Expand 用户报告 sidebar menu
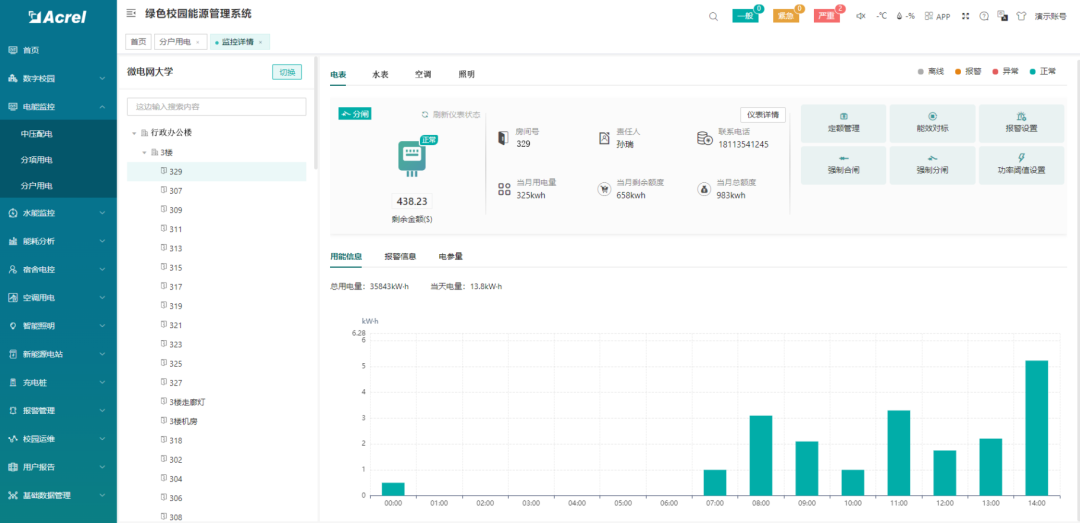Screen dimensions: 1080x523 coord(59,466)
